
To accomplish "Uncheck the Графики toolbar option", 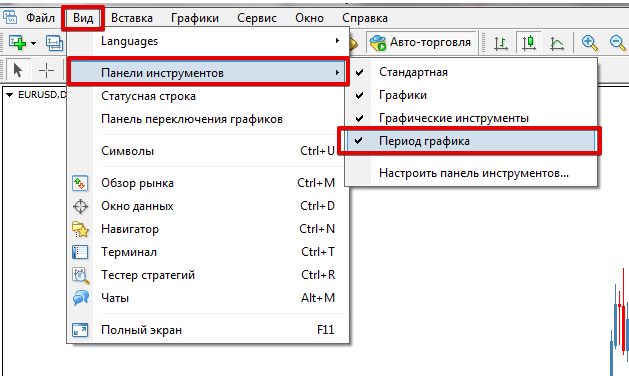I will pyautogui.click(x=471, y=95).
